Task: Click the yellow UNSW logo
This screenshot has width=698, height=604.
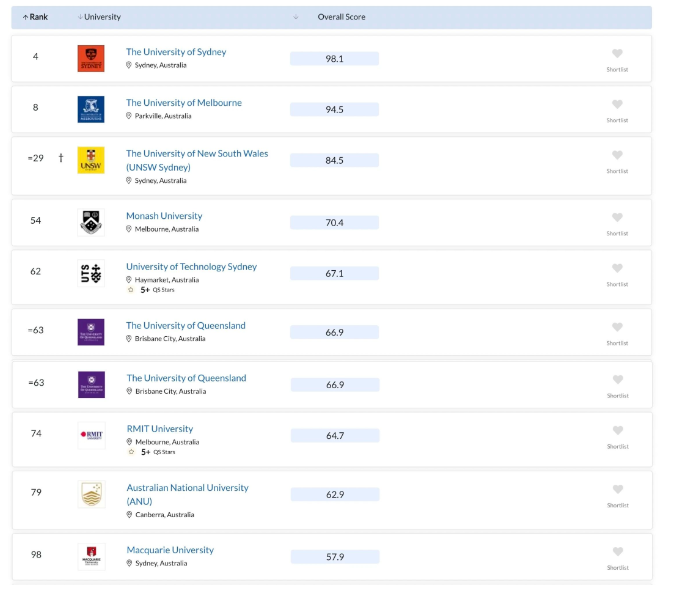Action: click(x=91, y=160)
